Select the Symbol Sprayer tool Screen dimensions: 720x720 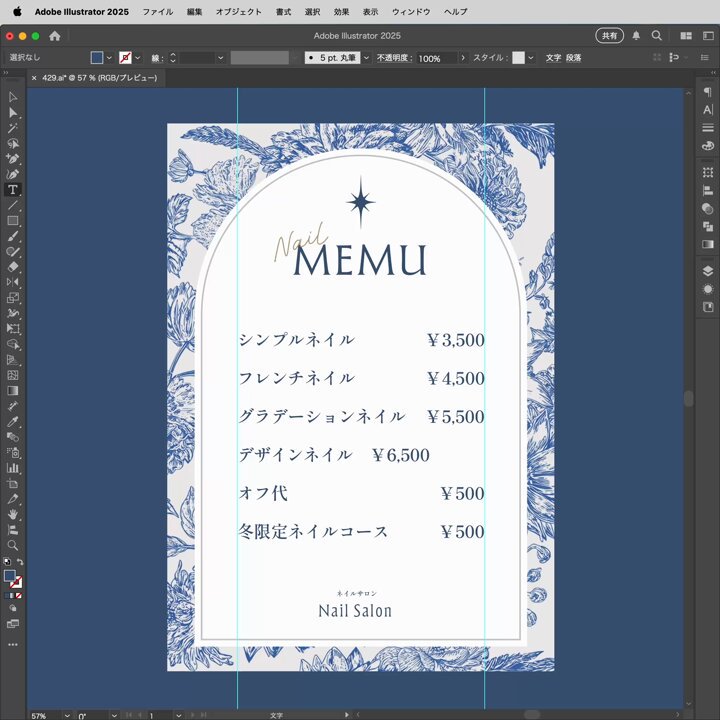12,453
